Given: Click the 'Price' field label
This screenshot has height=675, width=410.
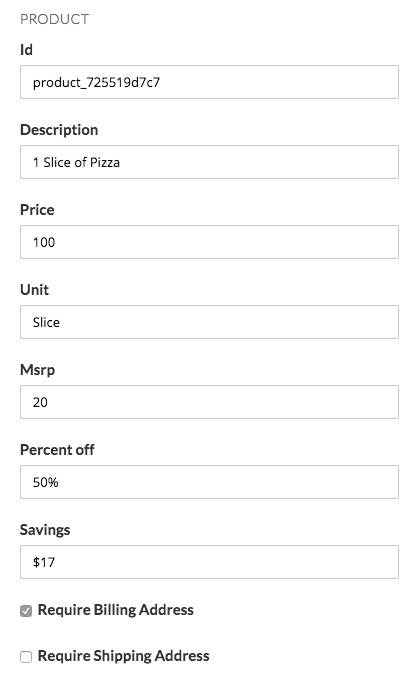Looking at the screenshot, I should (37, 210).
